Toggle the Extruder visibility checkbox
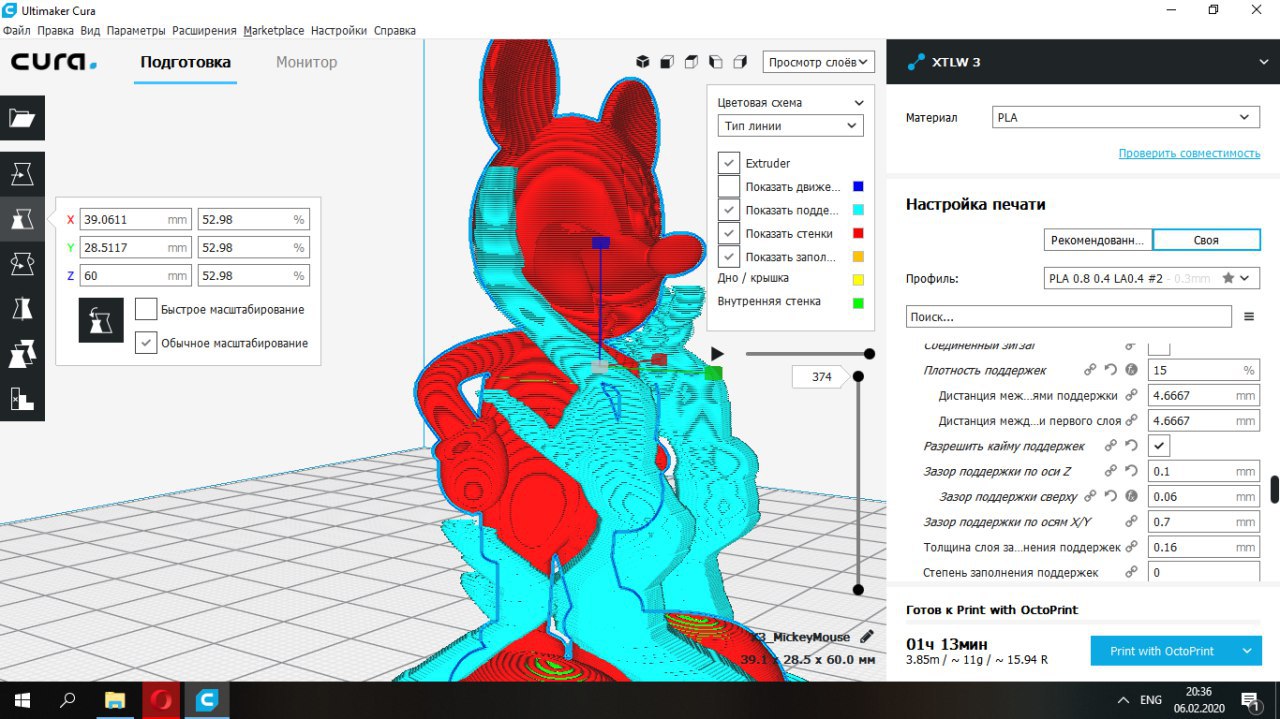Viewport: 1280px width, 719px height. click(729, 163)
